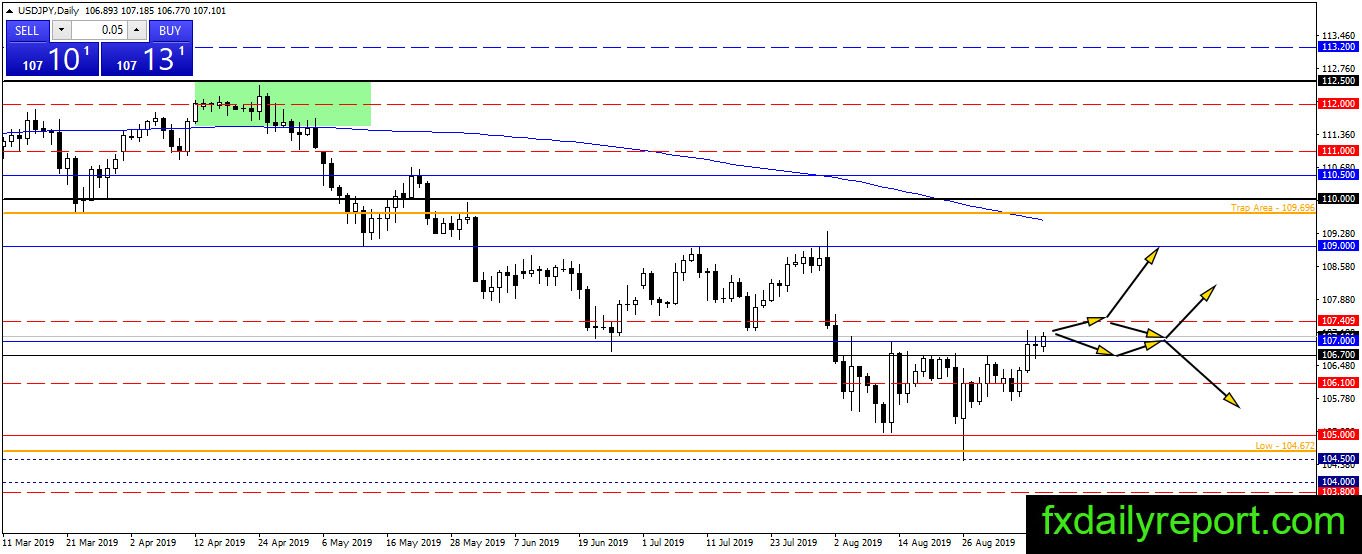Collapse the one-click trading panel triangle
Image resolution: width=1362 pixels, height=554 pixels.
(9, 10)
